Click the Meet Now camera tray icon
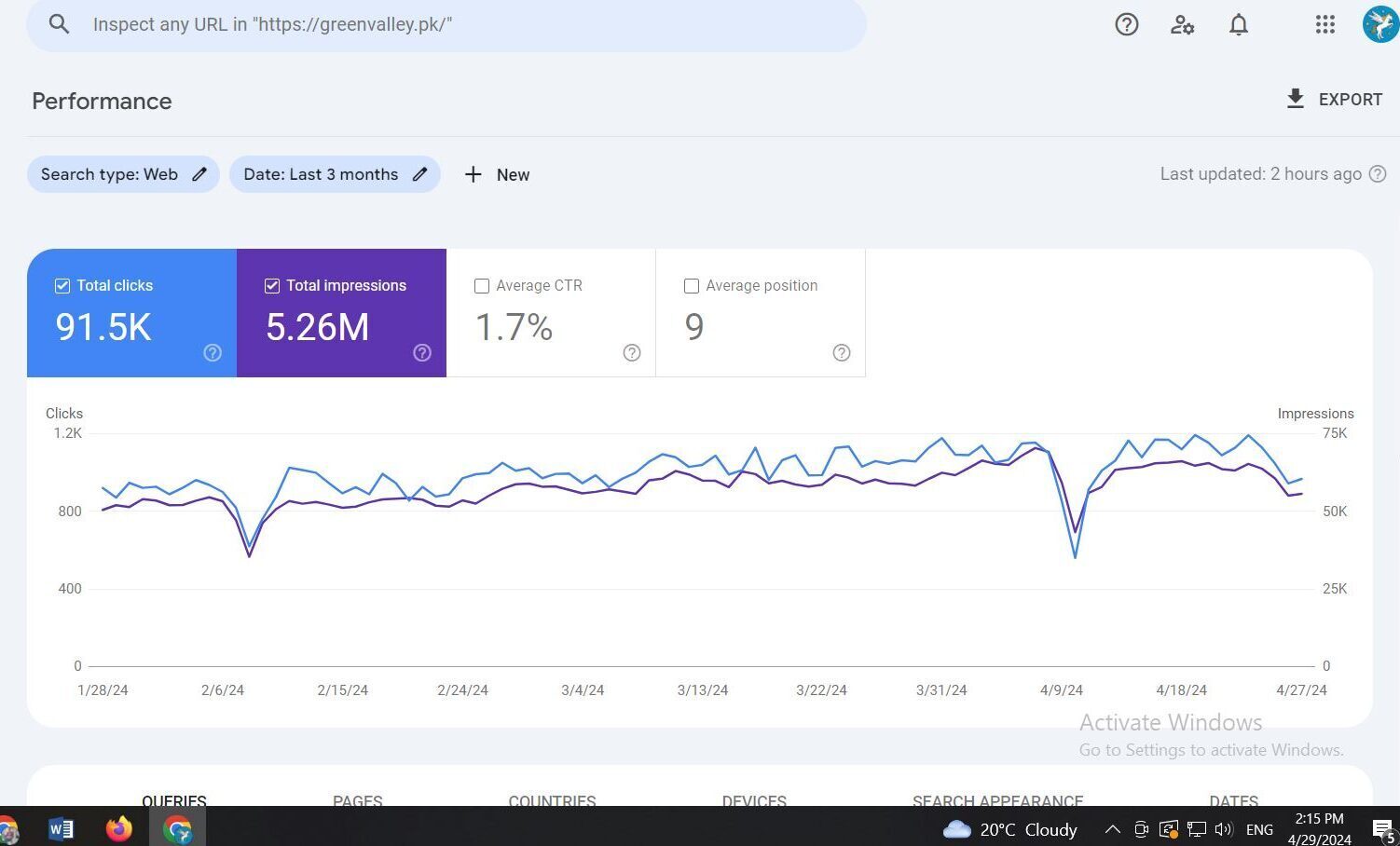This screenshot has height=846, width=1400. click(1141, 829)
